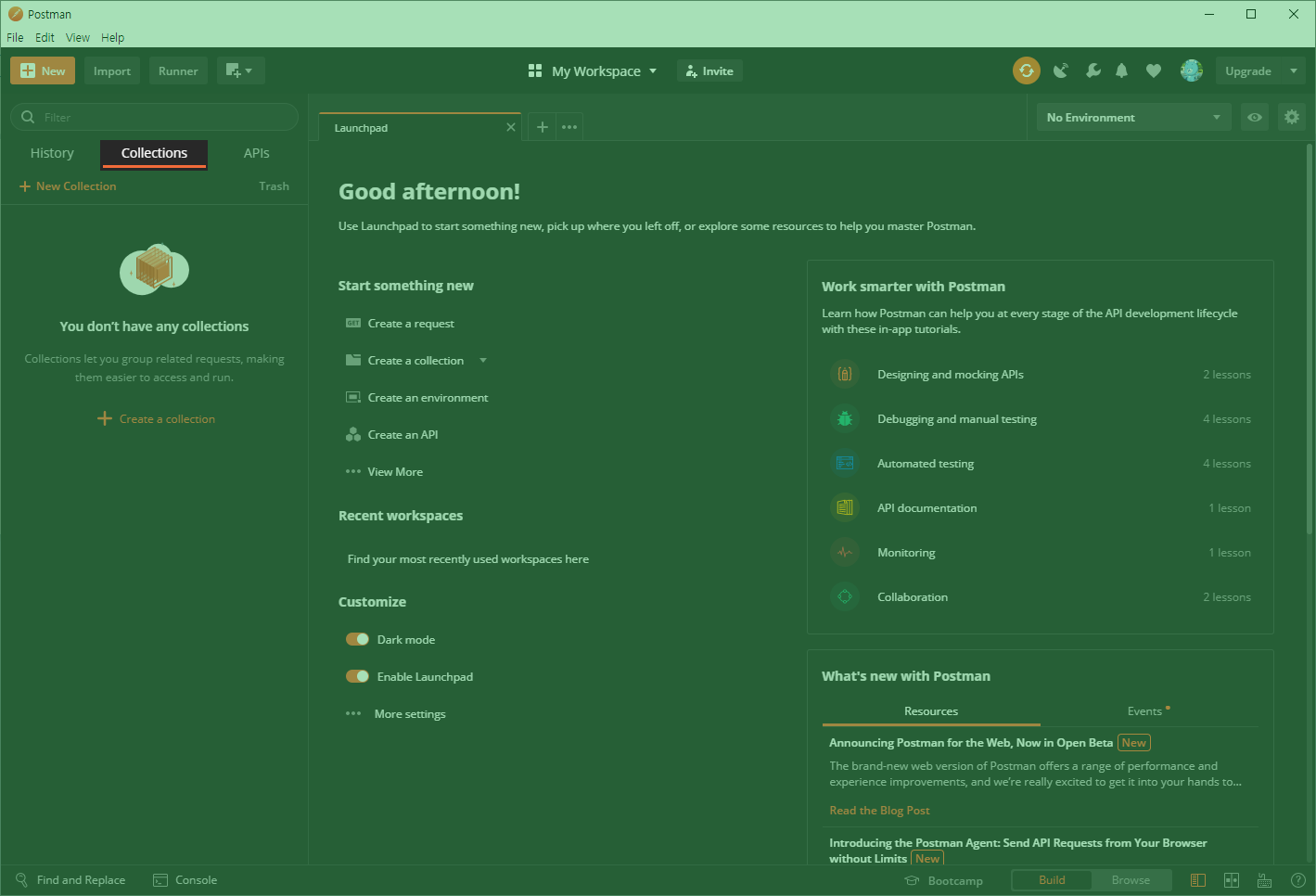The width and height of the screenshot is (1316, 896).
Task: Click the New button
Action: (43, 70)
